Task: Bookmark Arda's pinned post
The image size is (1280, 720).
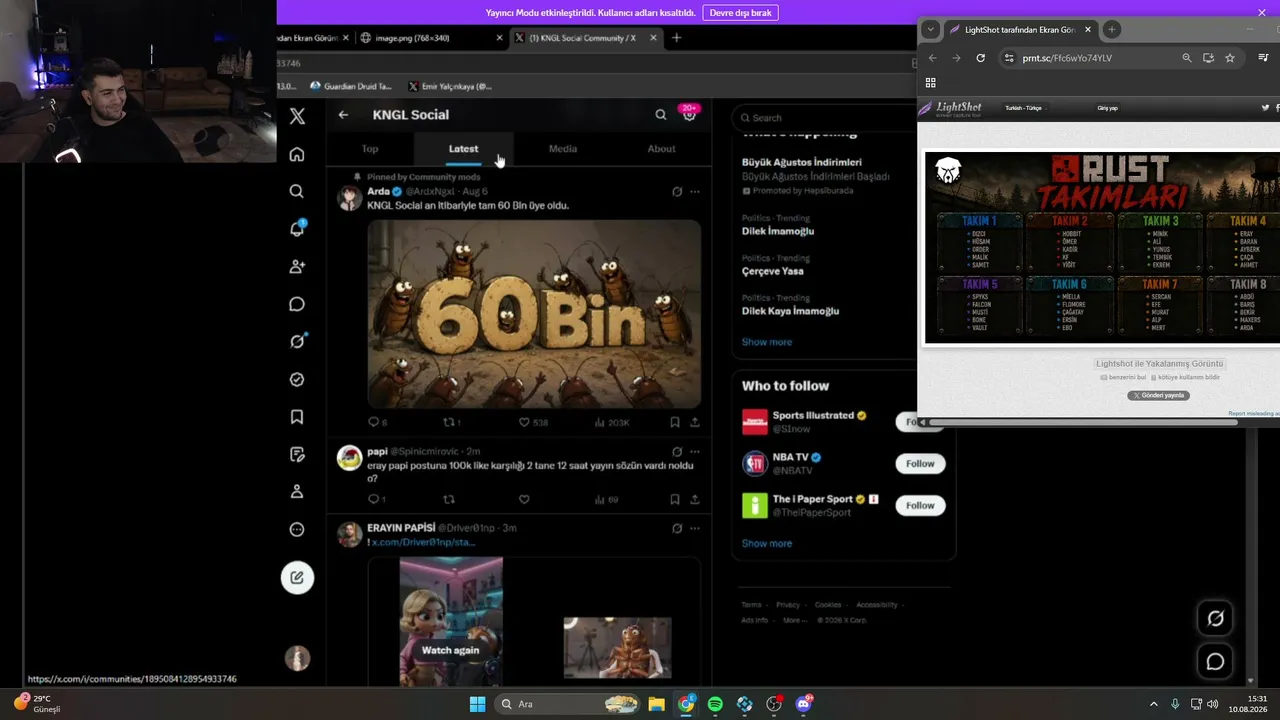Action: [675, 423]
